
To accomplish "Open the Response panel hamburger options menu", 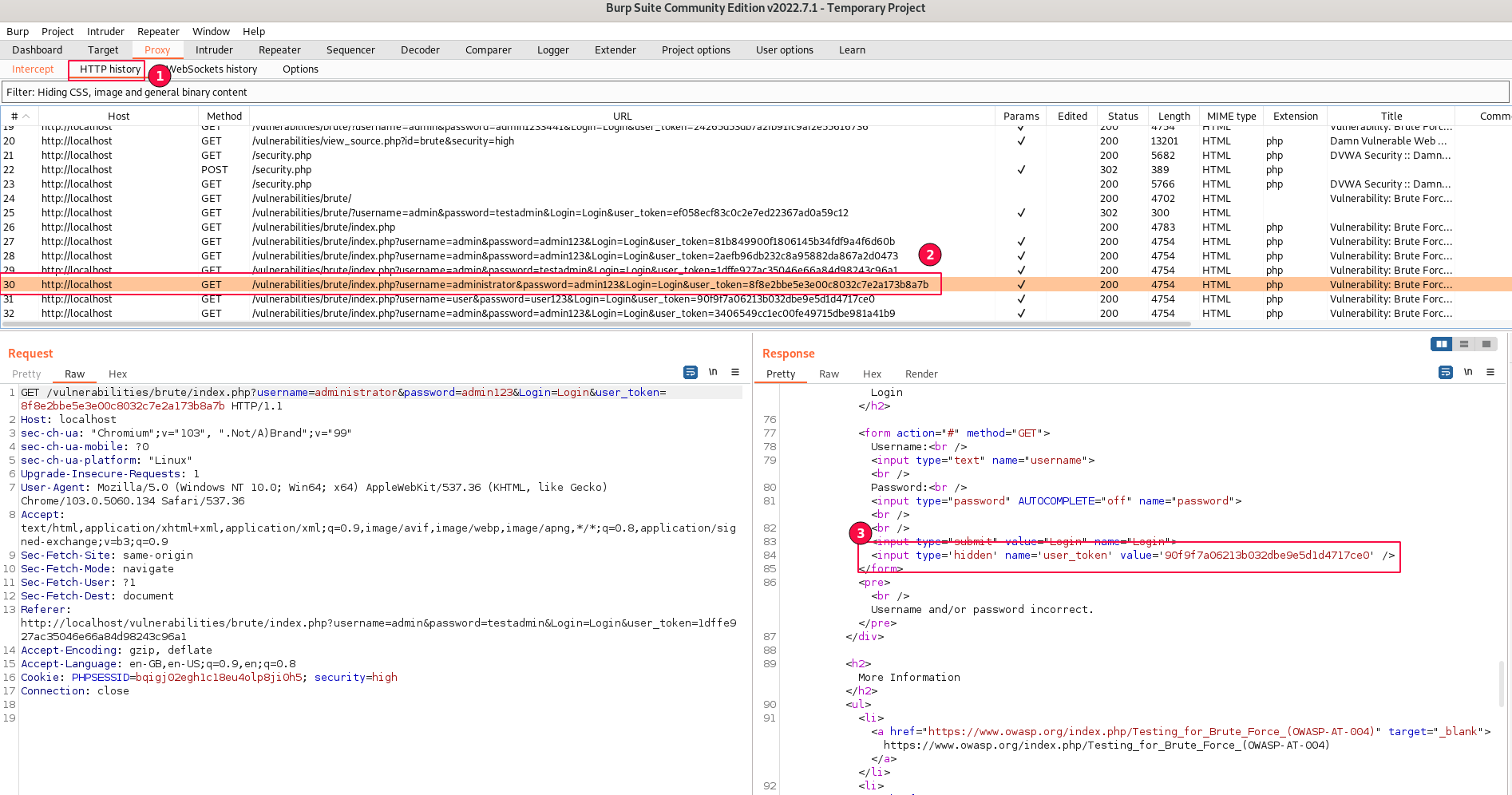I will (x=1490, y=373).
